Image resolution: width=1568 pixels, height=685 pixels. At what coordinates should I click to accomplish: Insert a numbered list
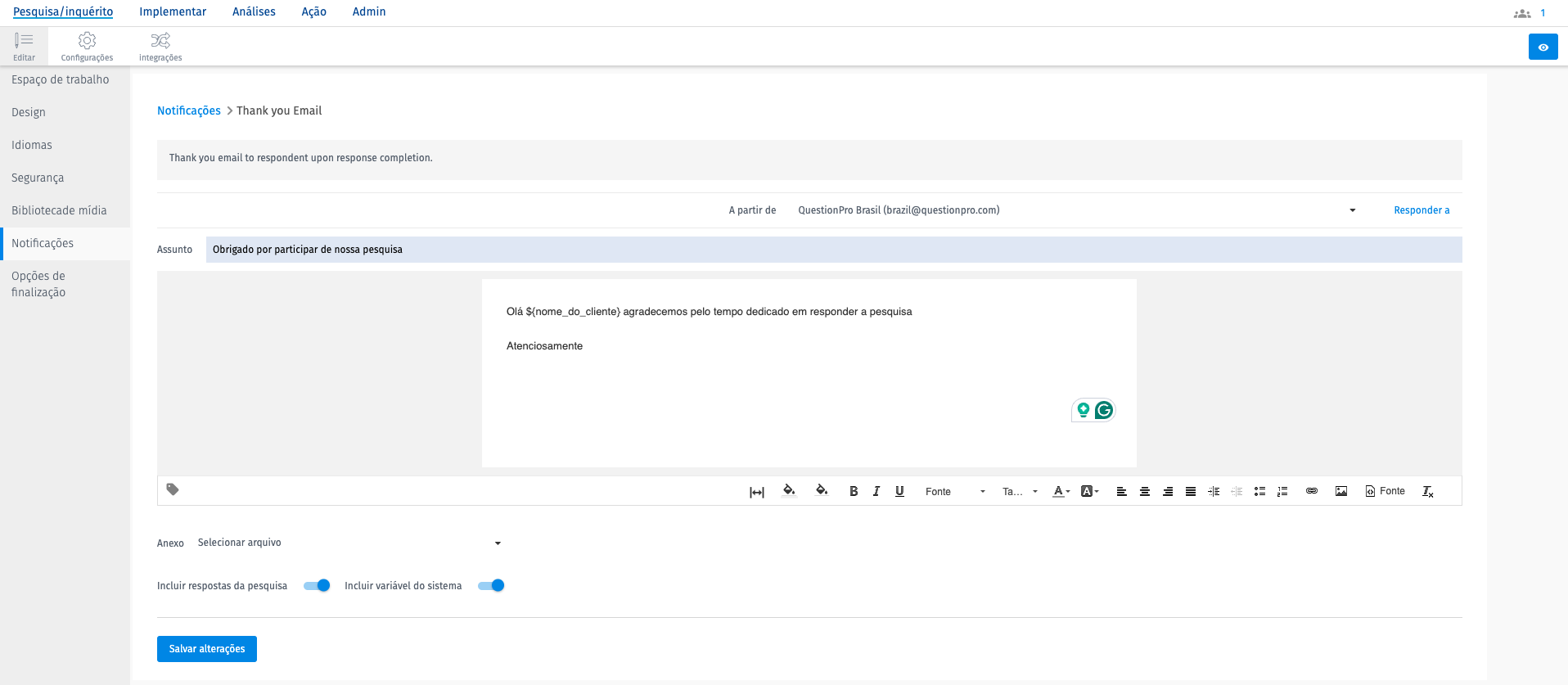tap(1282, 491)
